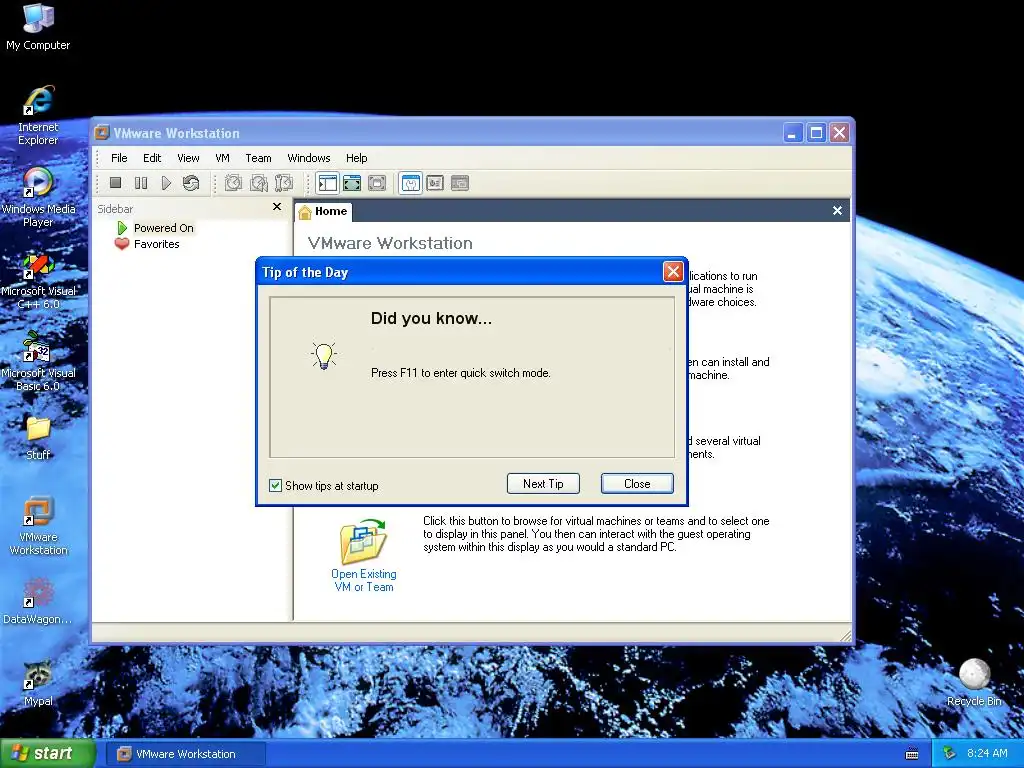Click Open Existing VM or Team link
Image resolution: width=1024 pixels, height=768 pixels.
click(x=364, y=580)
